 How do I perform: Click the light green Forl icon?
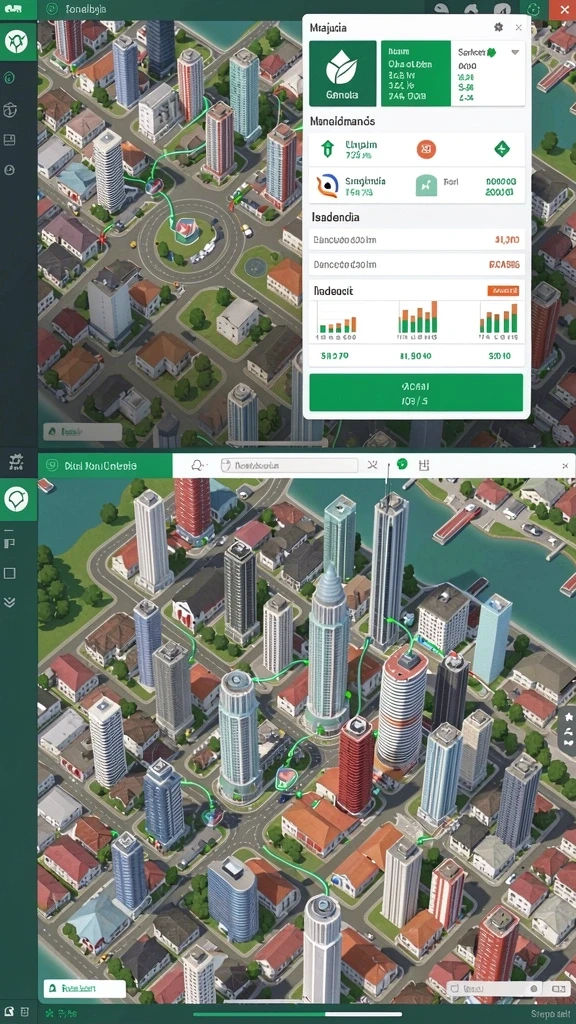tap(426, 186)
